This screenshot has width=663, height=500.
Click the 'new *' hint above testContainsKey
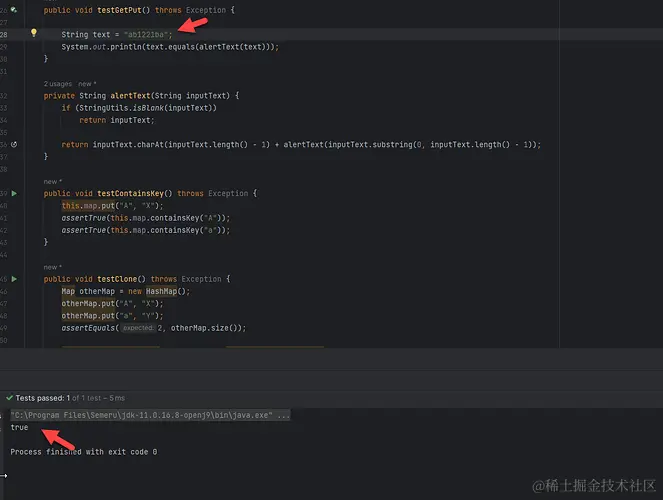[53, 181]
